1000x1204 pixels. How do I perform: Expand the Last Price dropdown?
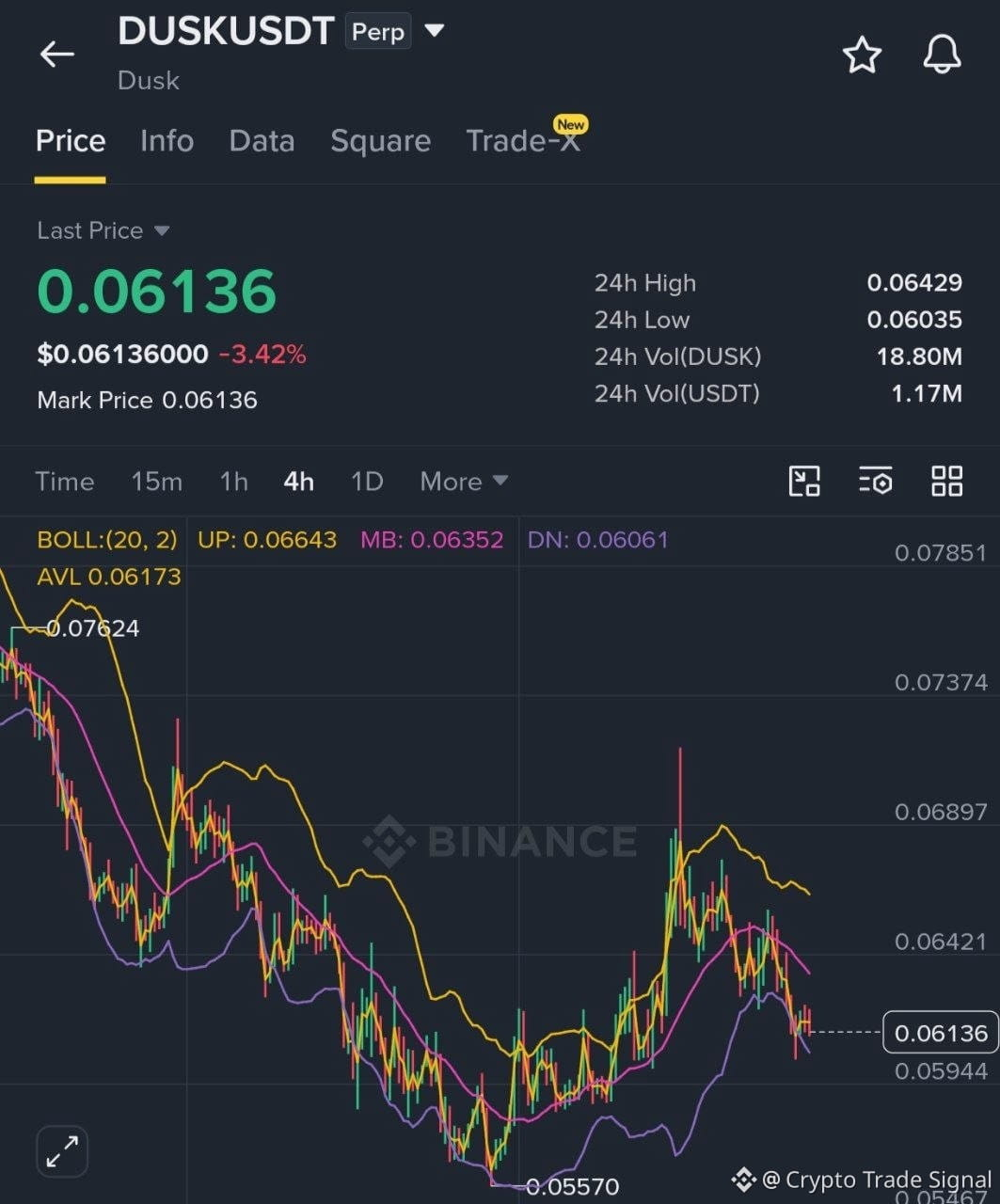[x=161, y=230]
